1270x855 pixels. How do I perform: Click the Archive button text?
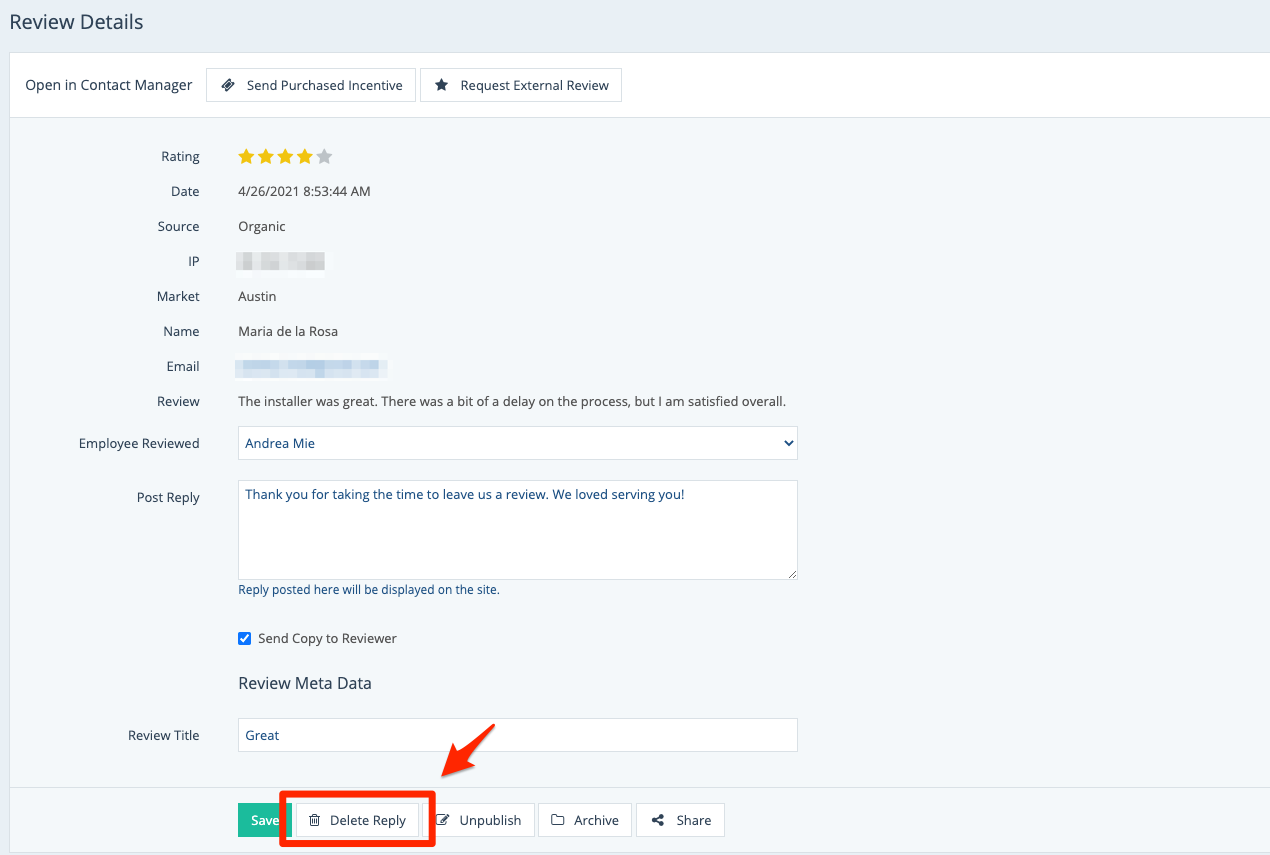[x=596, y=821]
